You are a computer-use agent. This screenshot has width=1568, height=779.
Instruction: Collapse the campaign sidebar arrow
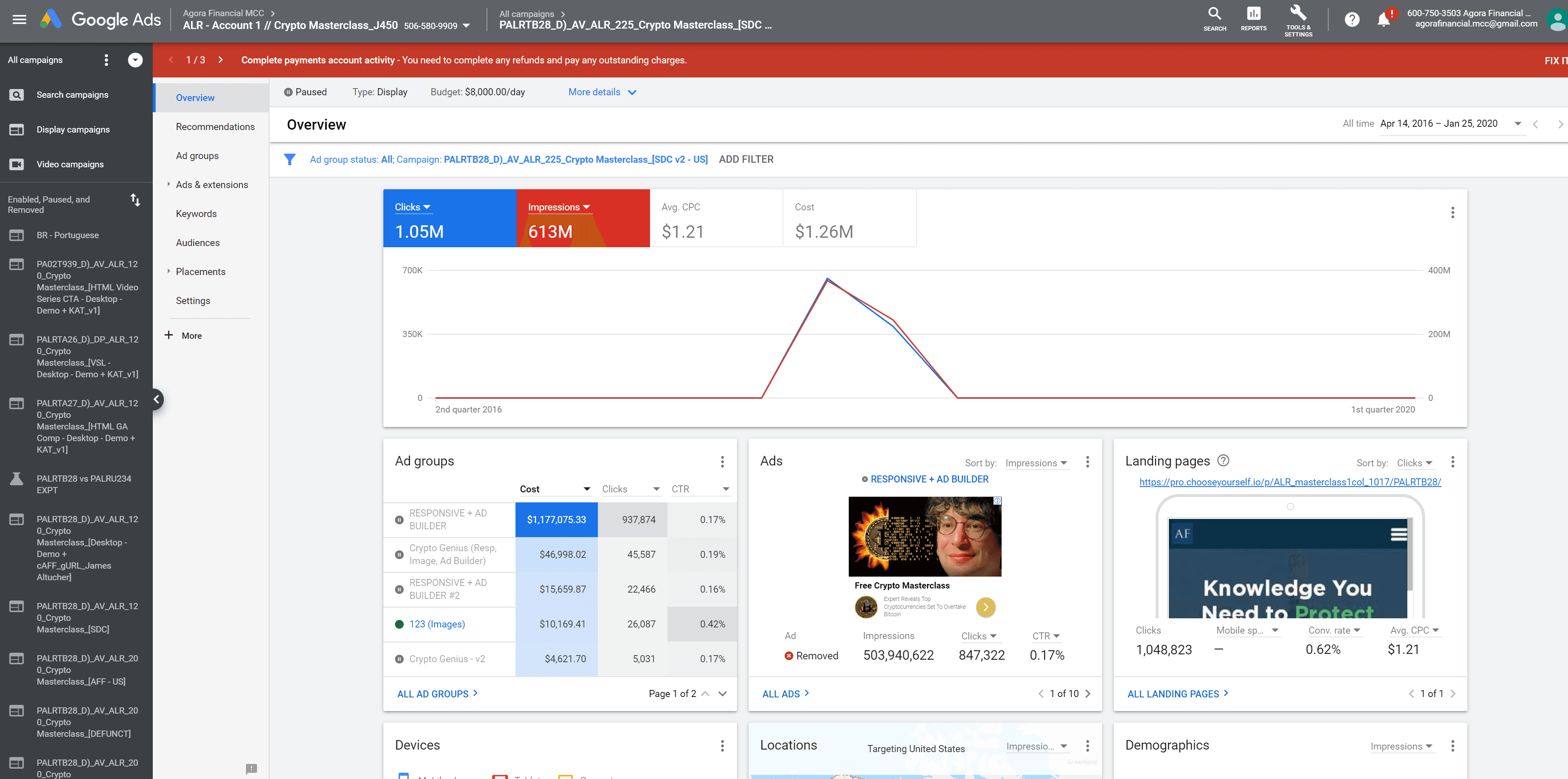click(x=157, y=400)
